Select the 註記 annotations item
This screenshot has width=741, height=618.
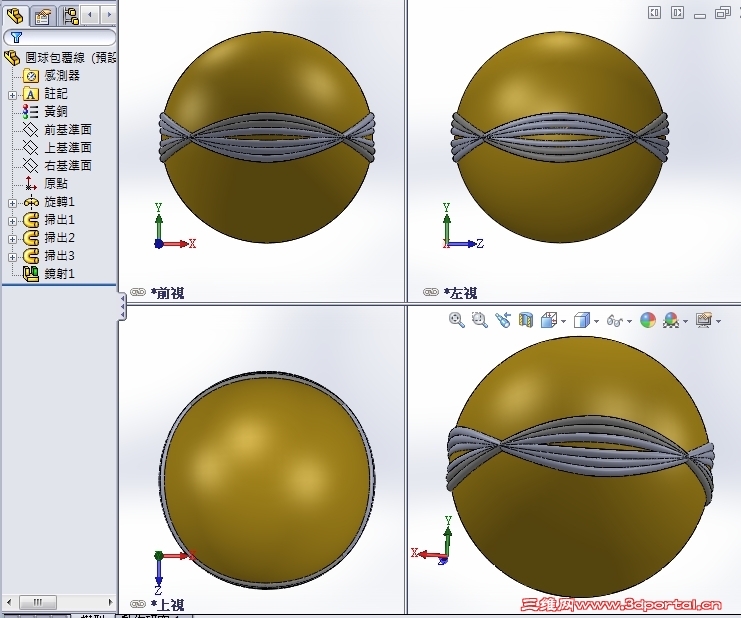click(56, 94)
